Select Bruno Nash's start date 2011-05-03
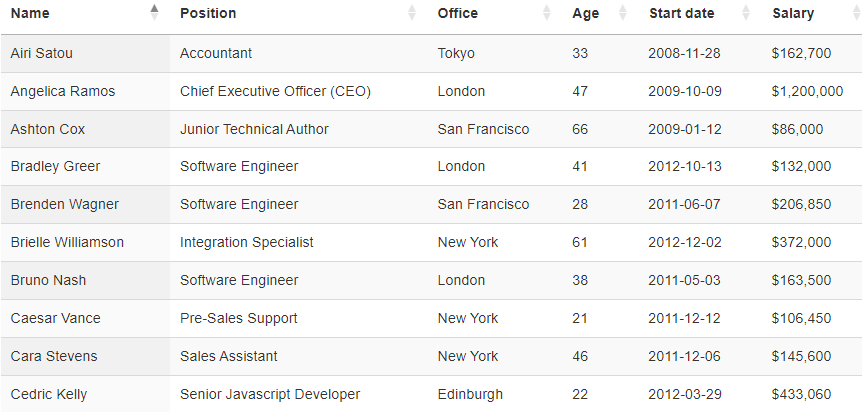 coord(684,281)
